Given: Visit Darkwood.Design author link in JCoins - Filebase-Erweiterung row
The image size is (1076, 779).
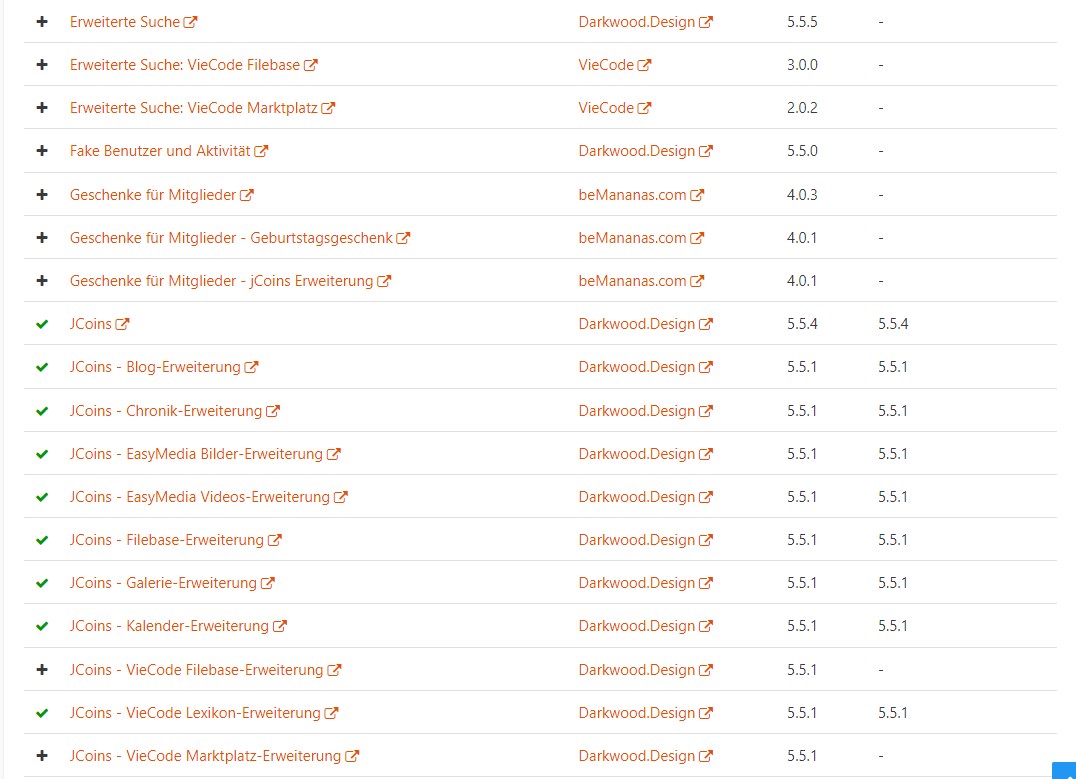Looking at the screenshot, I should click(636, 540).
